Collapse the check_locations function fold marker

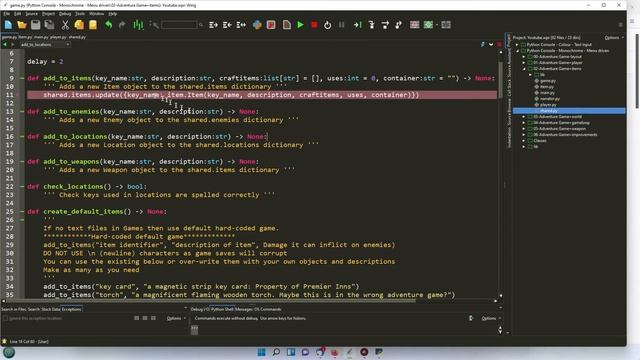pos(22,187)
